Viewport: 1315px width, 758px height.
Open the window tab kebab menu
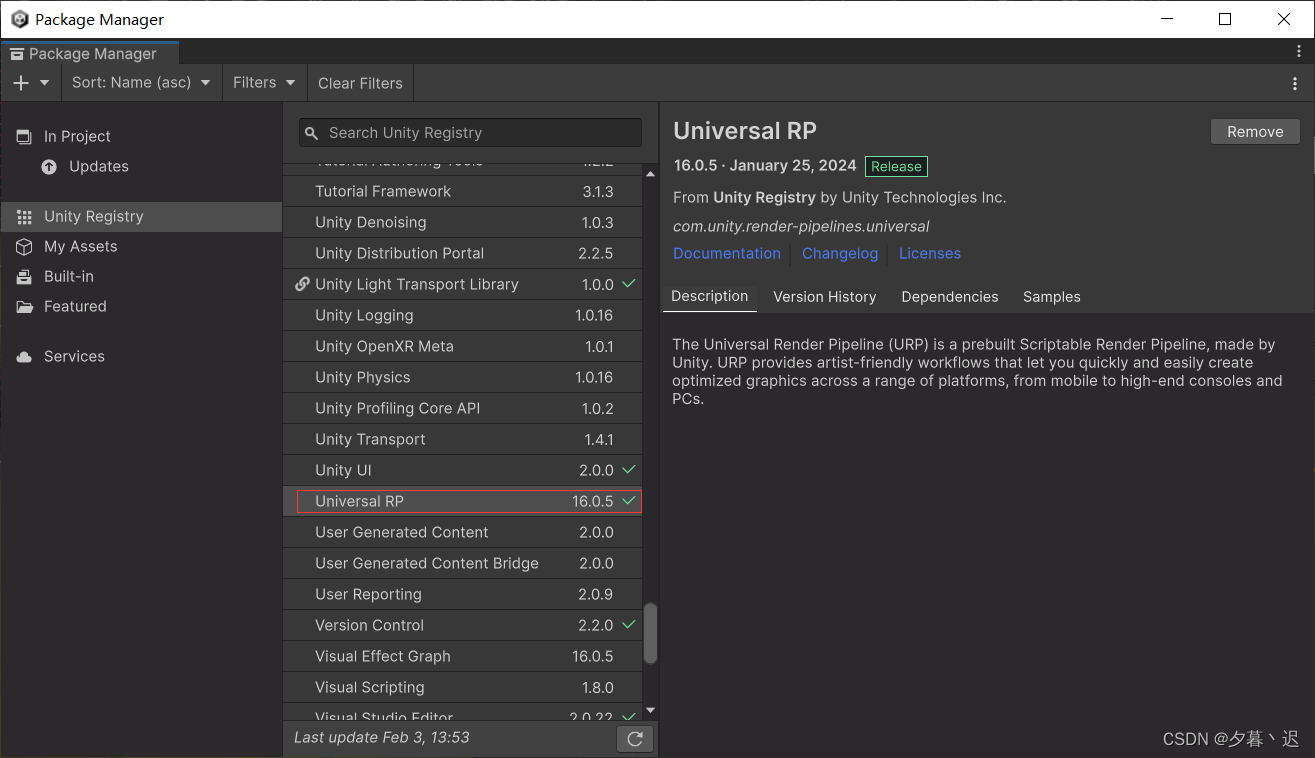tap(1299, 51)
